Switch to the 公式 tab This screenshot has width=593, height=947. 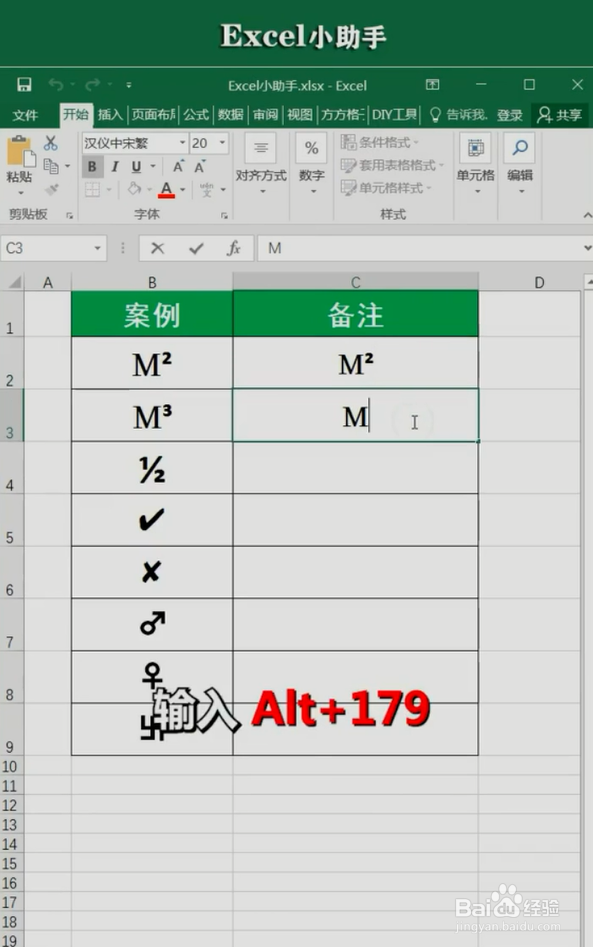196,115
